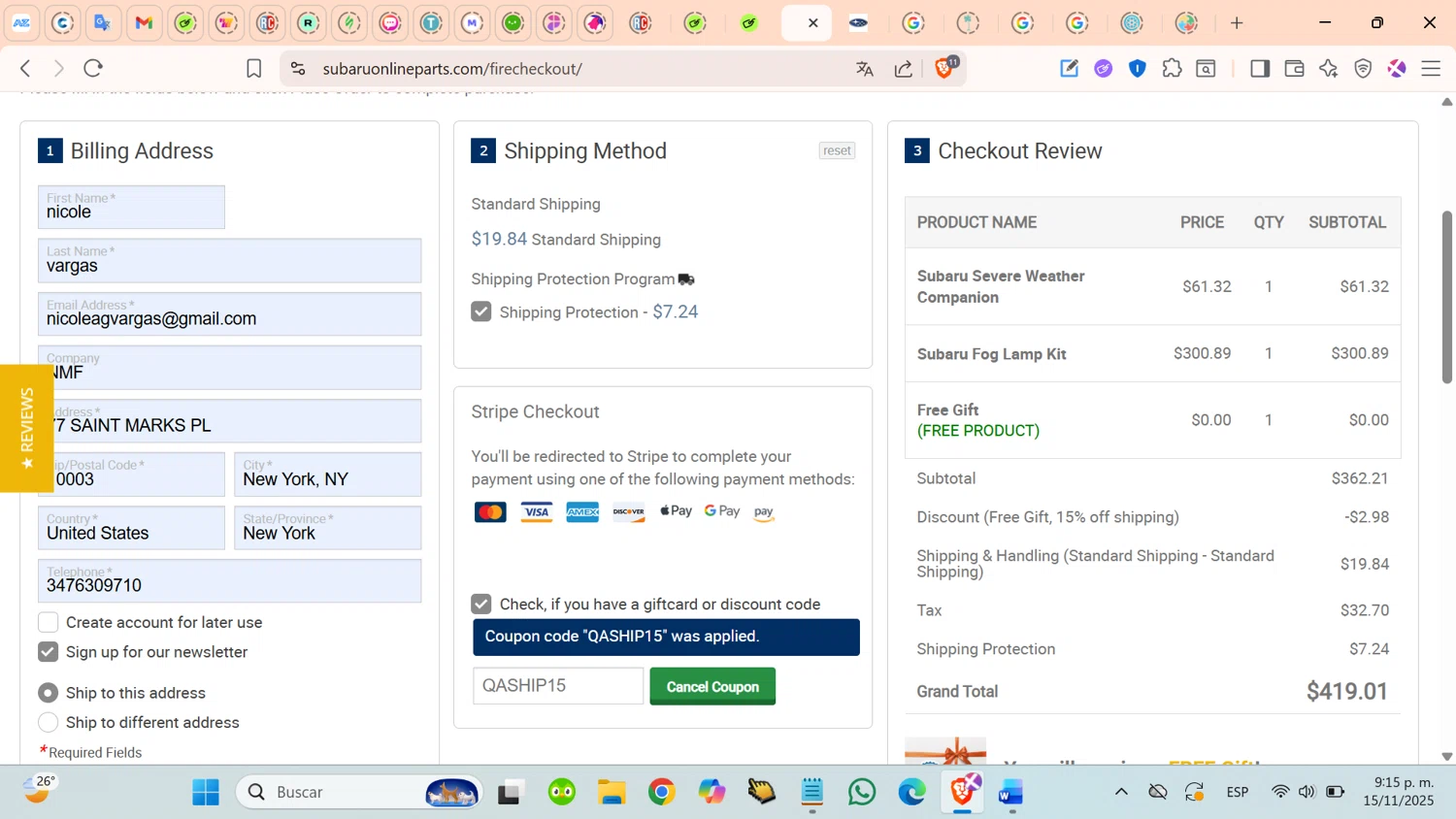
Task: Open the browser extensions puzzle icon
Action: coord(1172,68)
